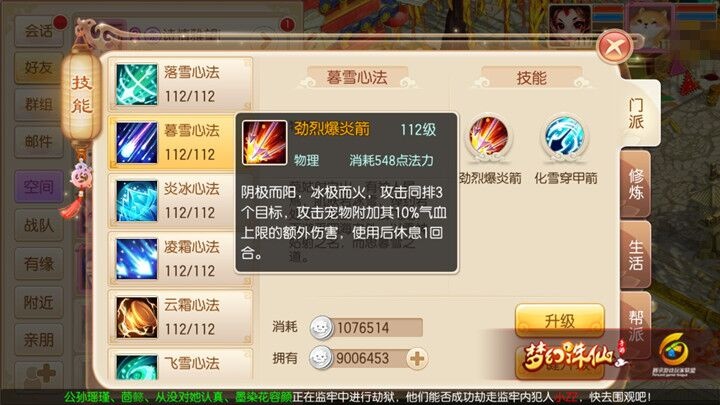Screen dimensions: 720x405
Task: Open the 会话 chat menu
Action: click(x=39, y=31)
